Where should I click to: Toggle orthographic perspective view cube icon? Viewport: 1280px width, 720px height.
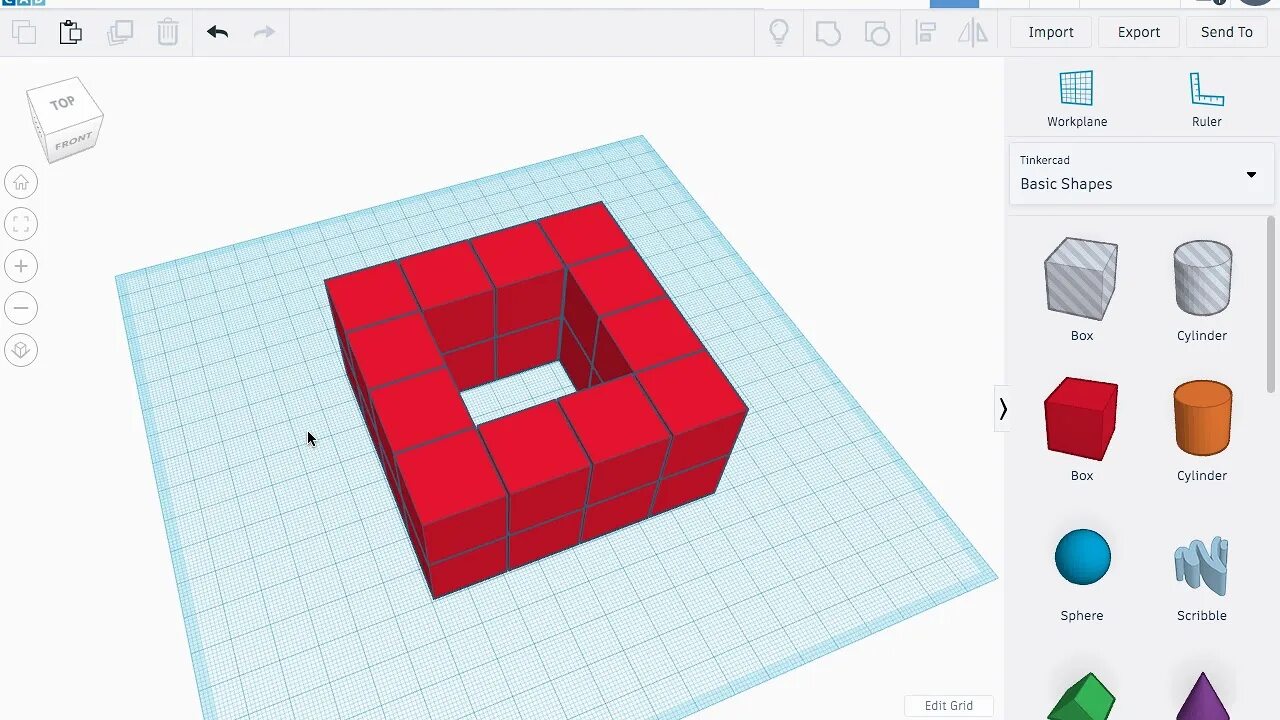pyautogui.click(x=21, y=350)
